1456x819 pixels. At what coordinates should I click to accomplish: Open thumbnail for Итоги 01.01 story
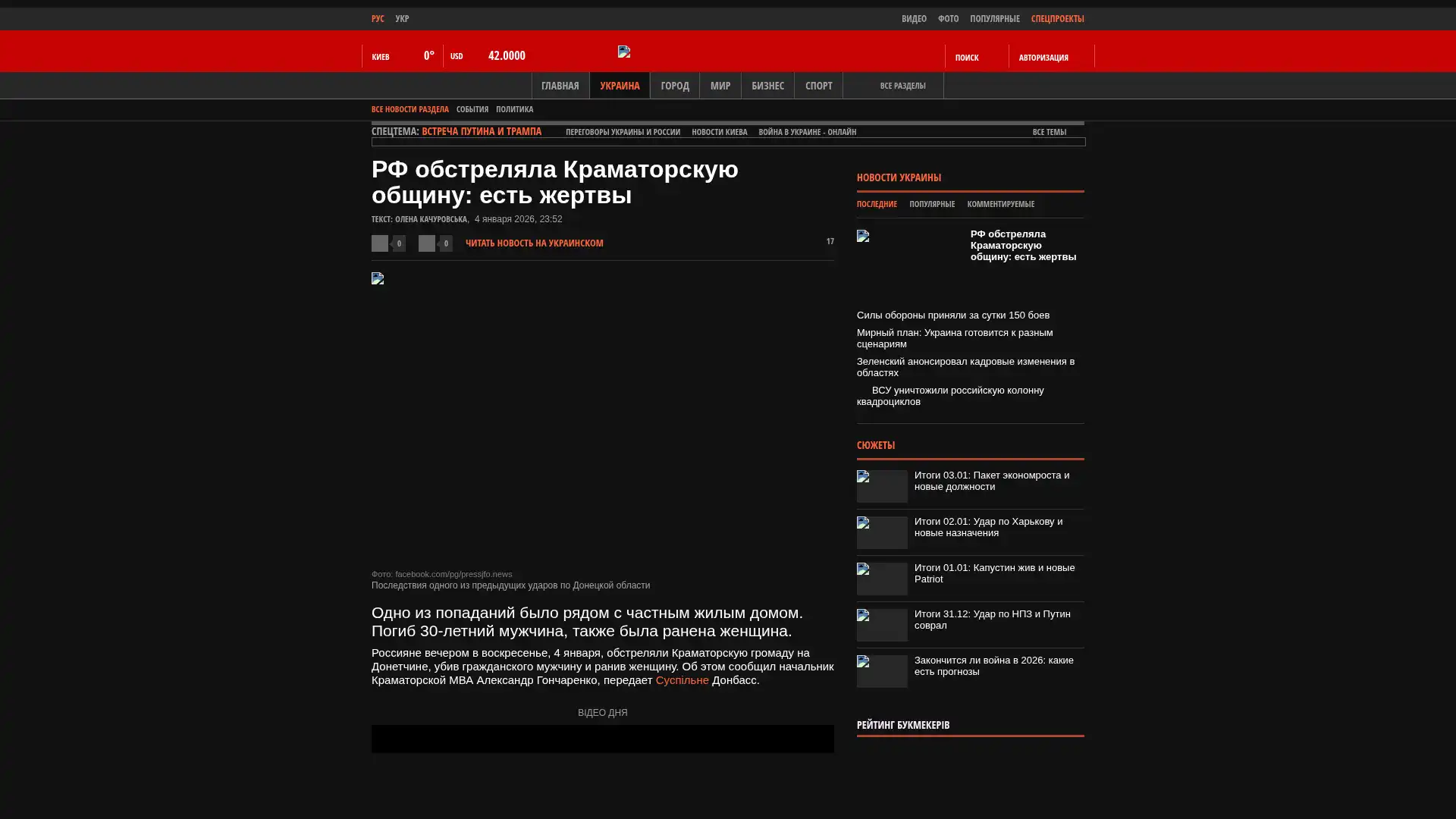click(882, 579)
